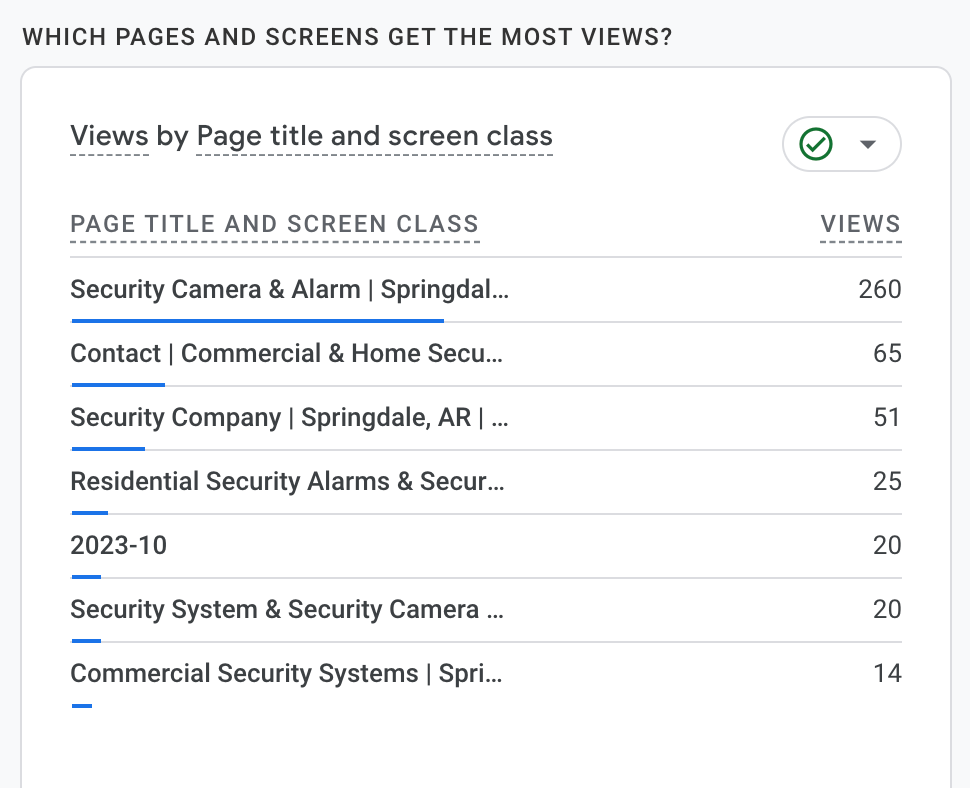The height and width of the screenshot is (788, 970).
Task: Click the 260 views value
Action: point(879,290)
